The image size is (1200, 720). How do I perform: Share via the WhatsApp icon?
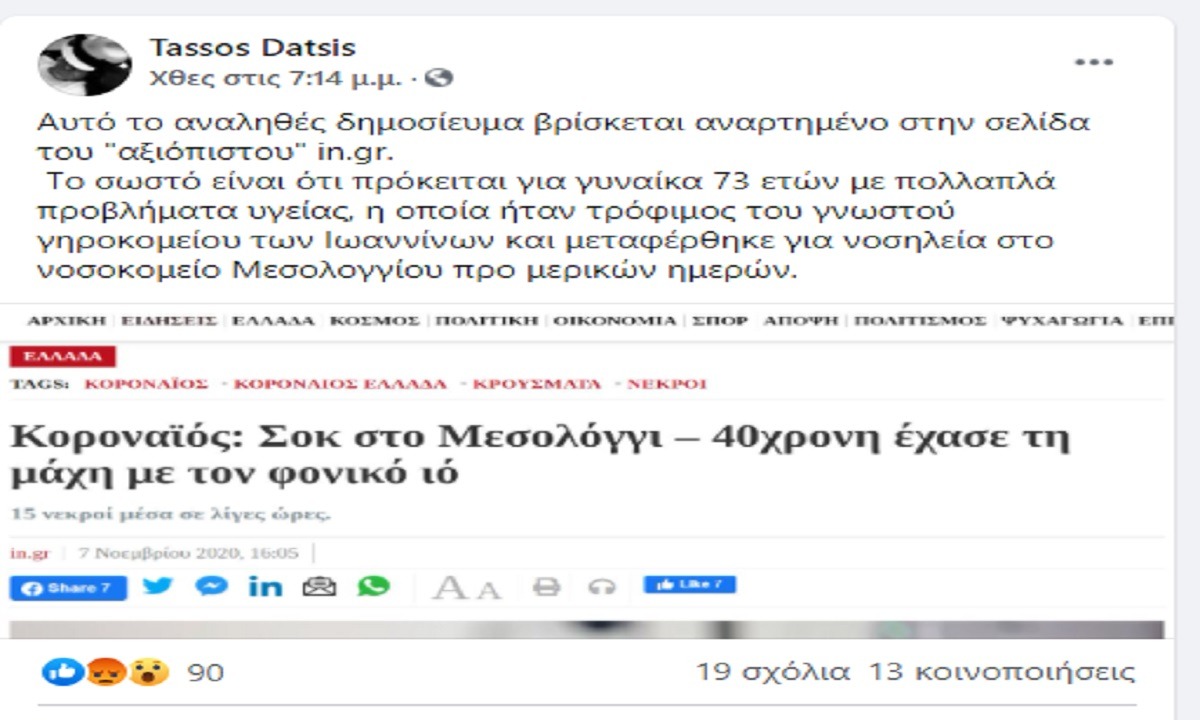[373, 587]
